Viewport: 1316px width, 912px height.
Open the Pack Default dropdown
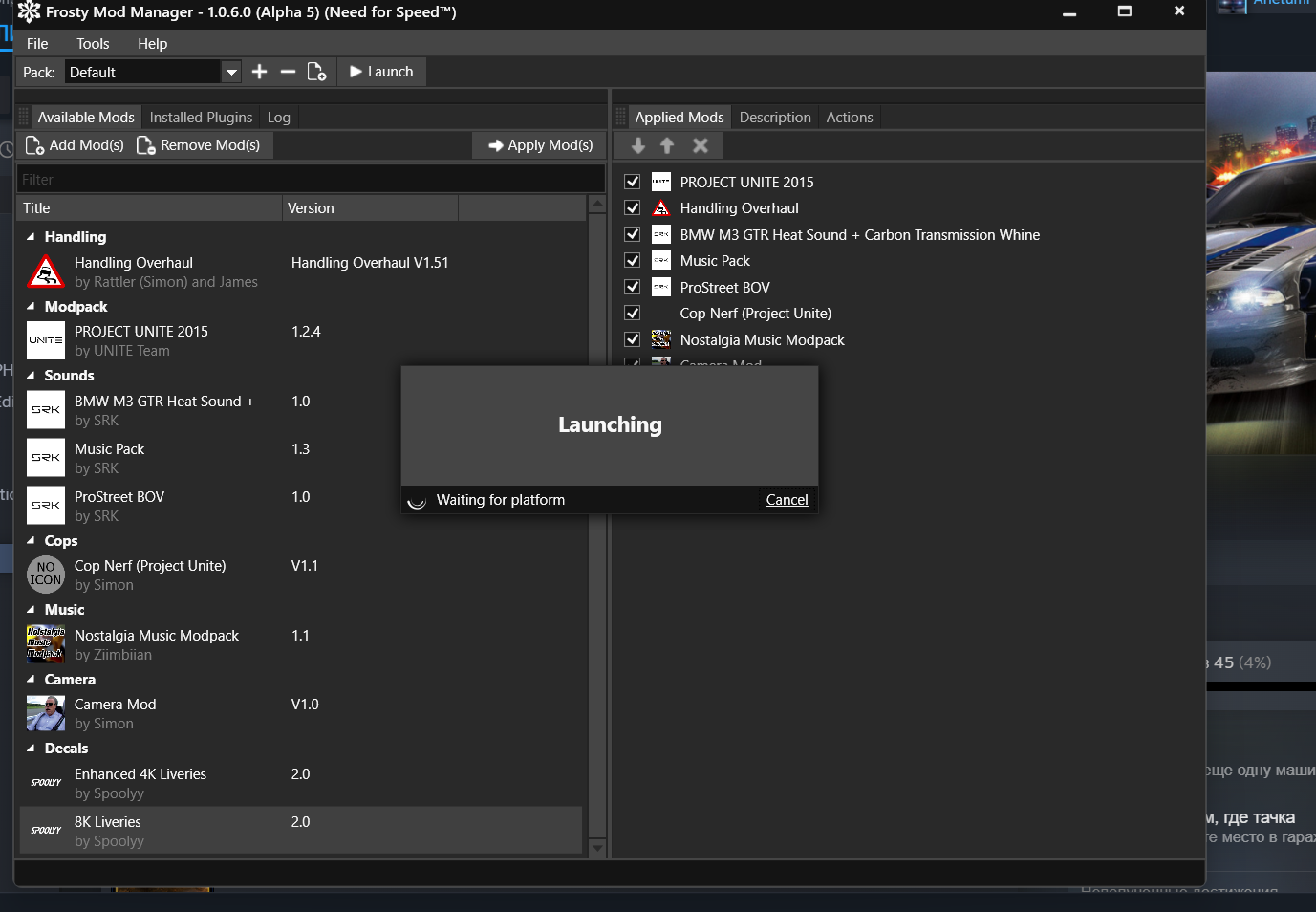click(231, 72)
